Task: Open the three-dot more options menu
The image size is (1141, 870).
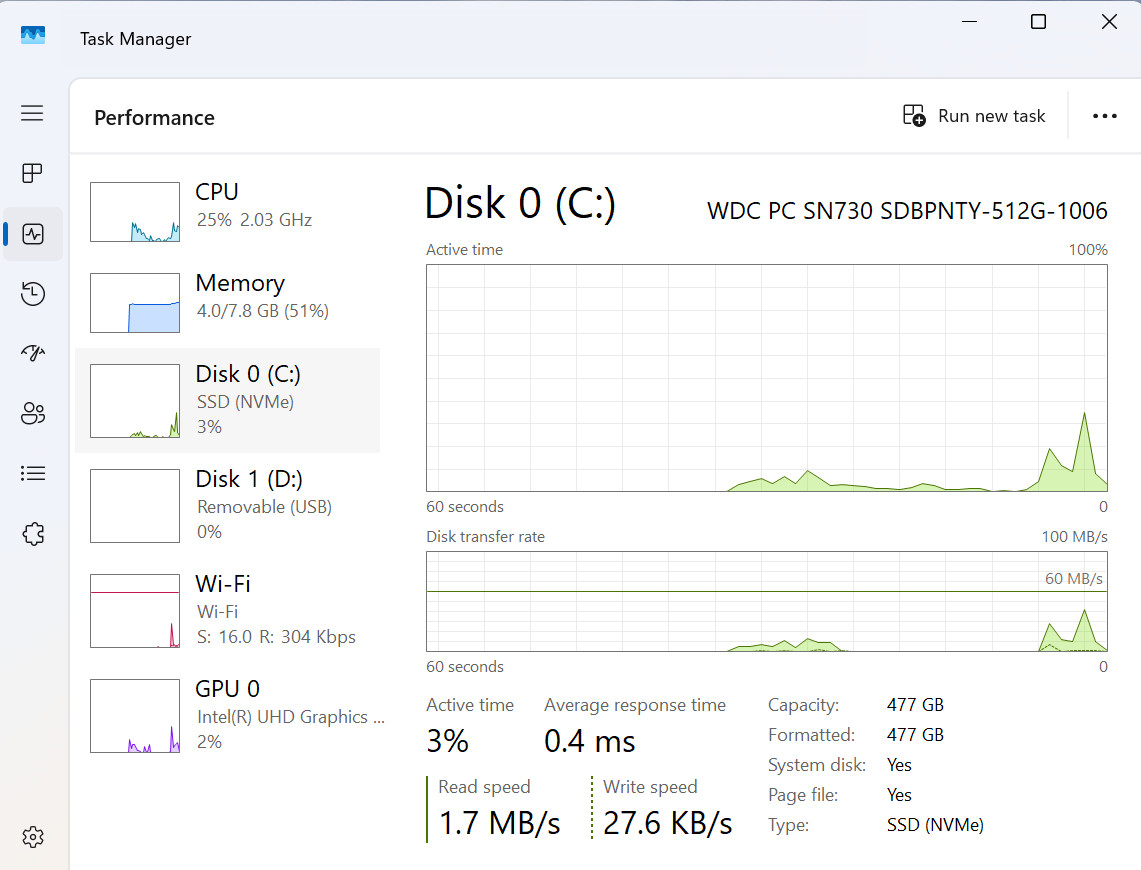Action: pos(1104,116)
